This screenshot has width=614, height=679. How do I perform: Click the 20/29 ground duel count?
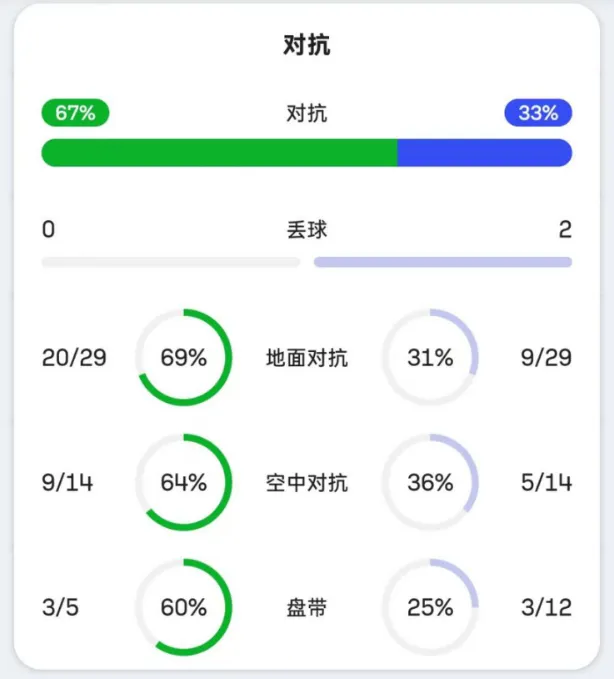pyautogui.click(x=74, y=358)
